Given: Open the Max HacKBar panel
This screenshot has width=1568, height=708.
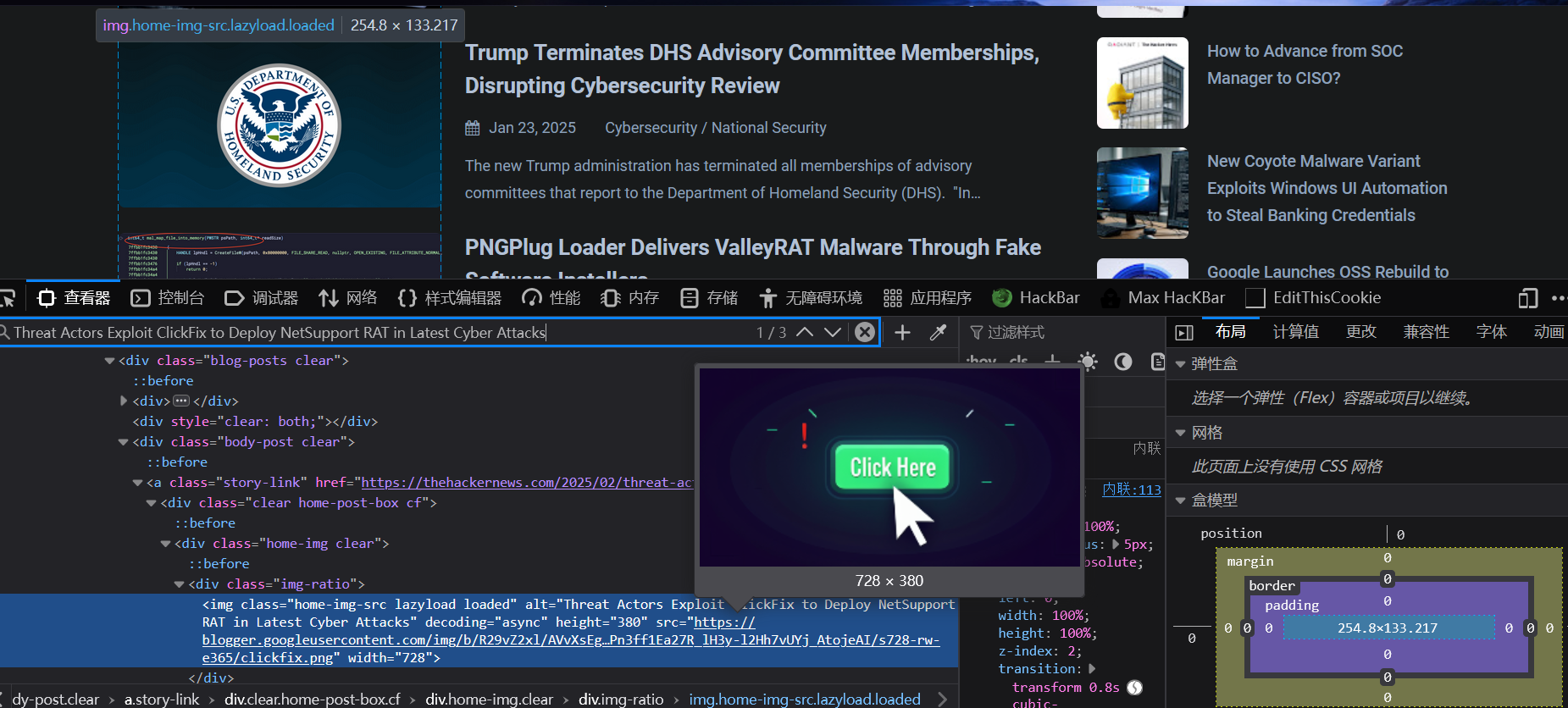Looking at the screenshot, I should [x=1163, y=298].
